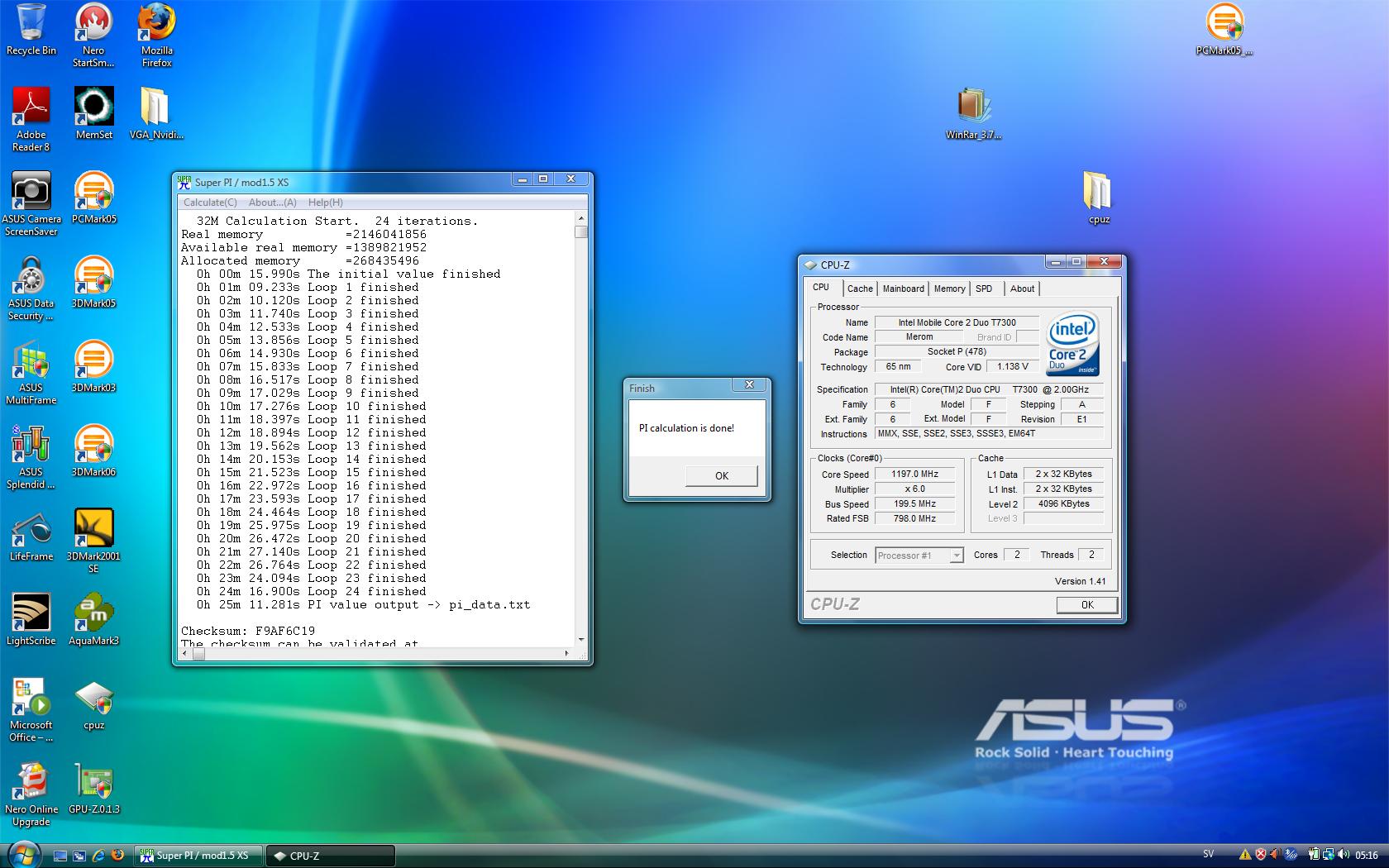The height and width of the screenshot is (868, 1389).
Task: Select PCMark05 icon at top-right of desktop
Action: pos(1224,29)
